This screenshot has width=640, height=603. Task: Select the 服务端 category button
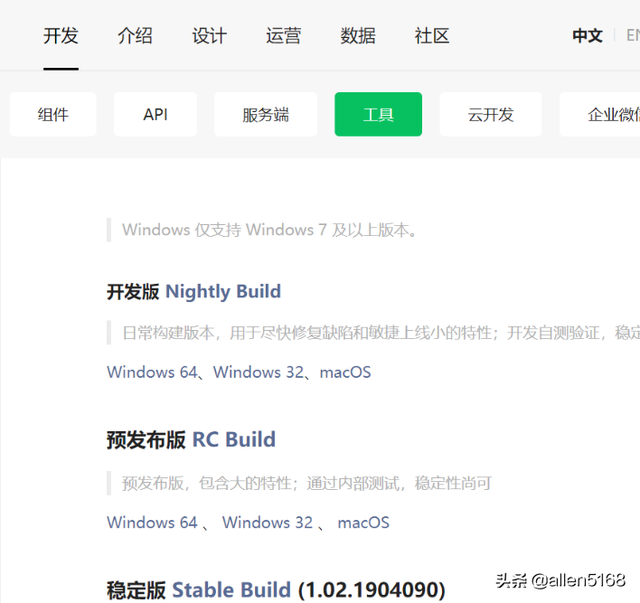click(266, 114)
